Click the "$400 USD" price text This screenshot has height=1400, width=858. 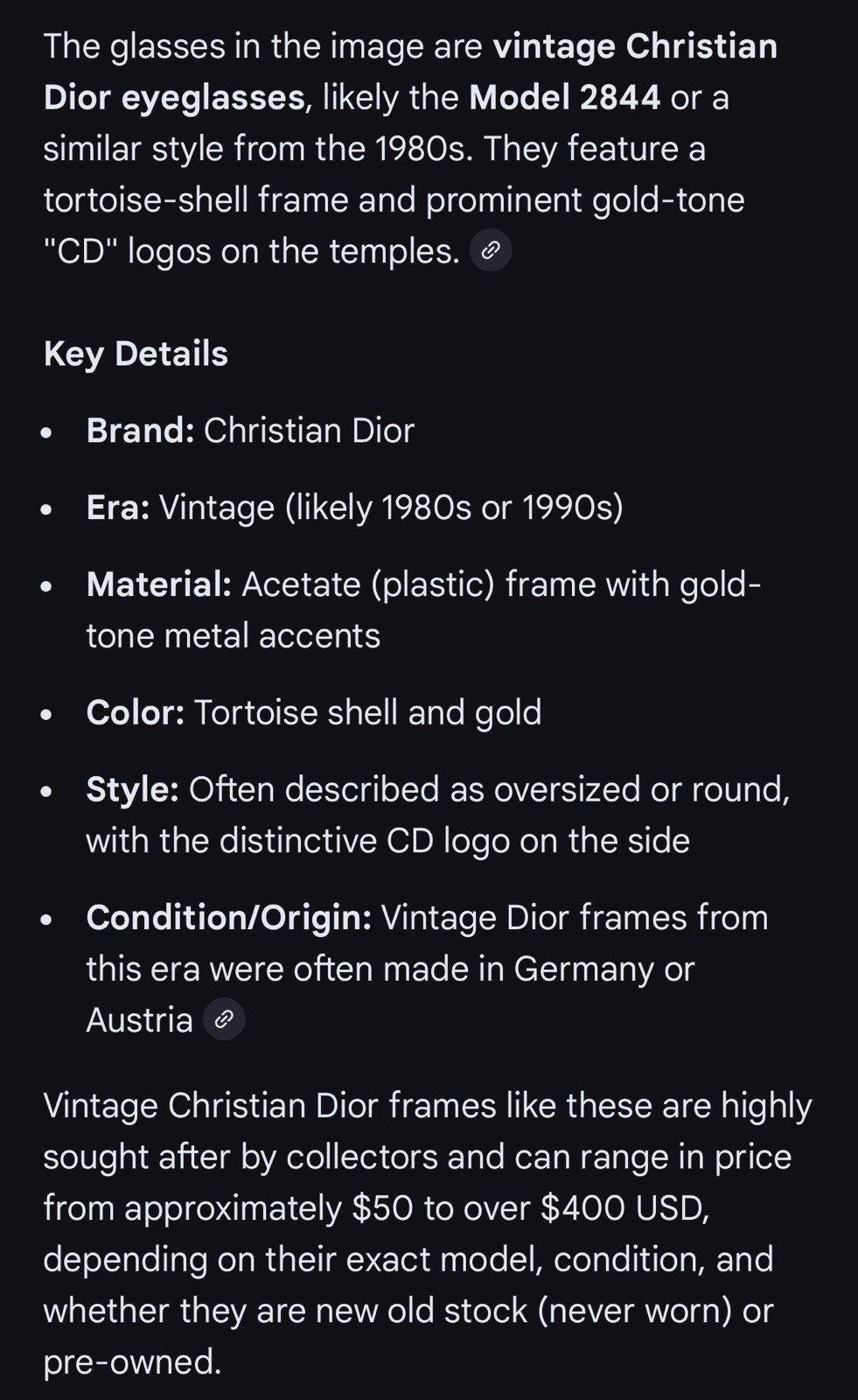(x=622, y=1208)
